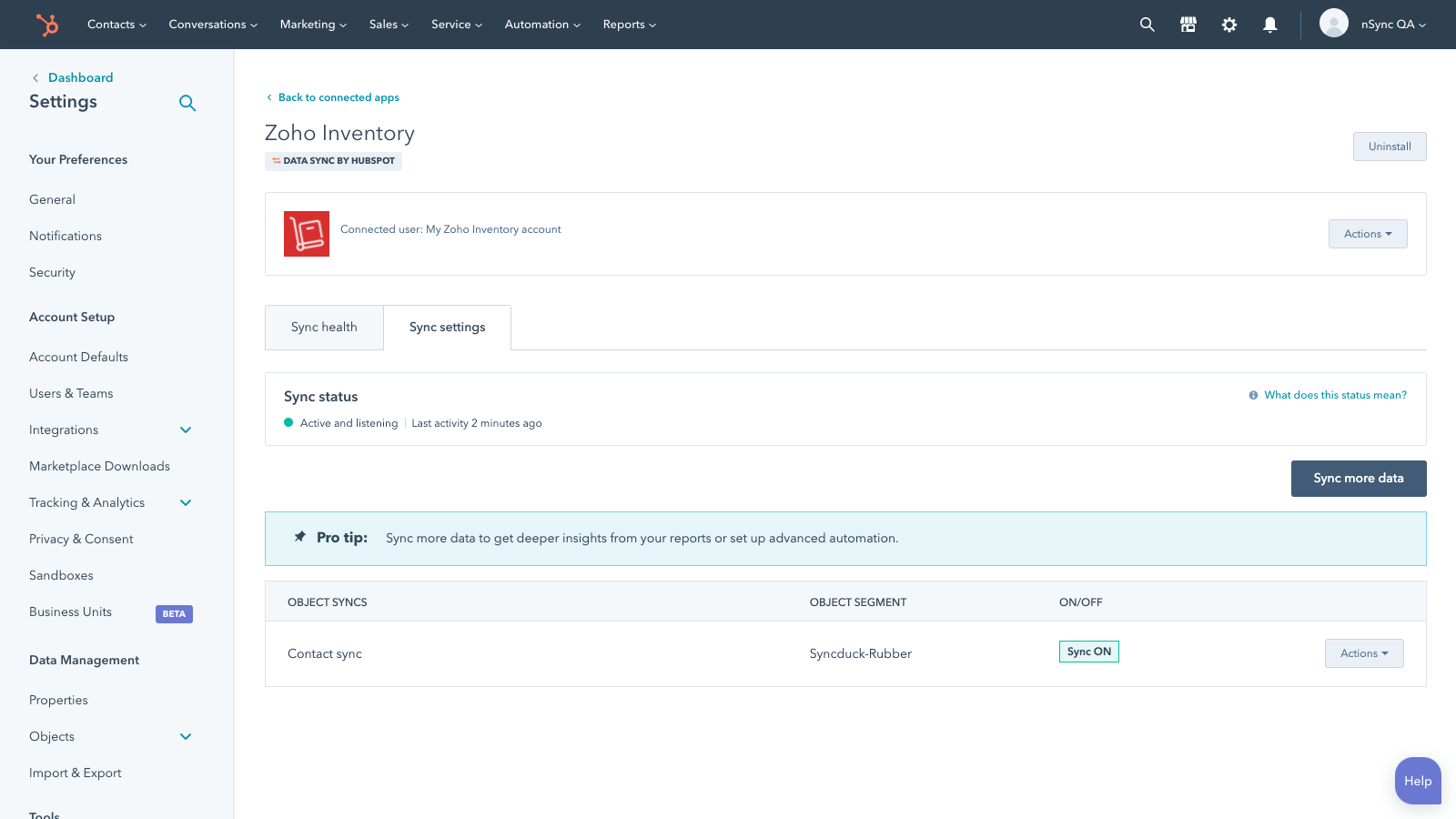Open the Help button
This screenshot has height=819, width=1456.
click(1417, 781)
